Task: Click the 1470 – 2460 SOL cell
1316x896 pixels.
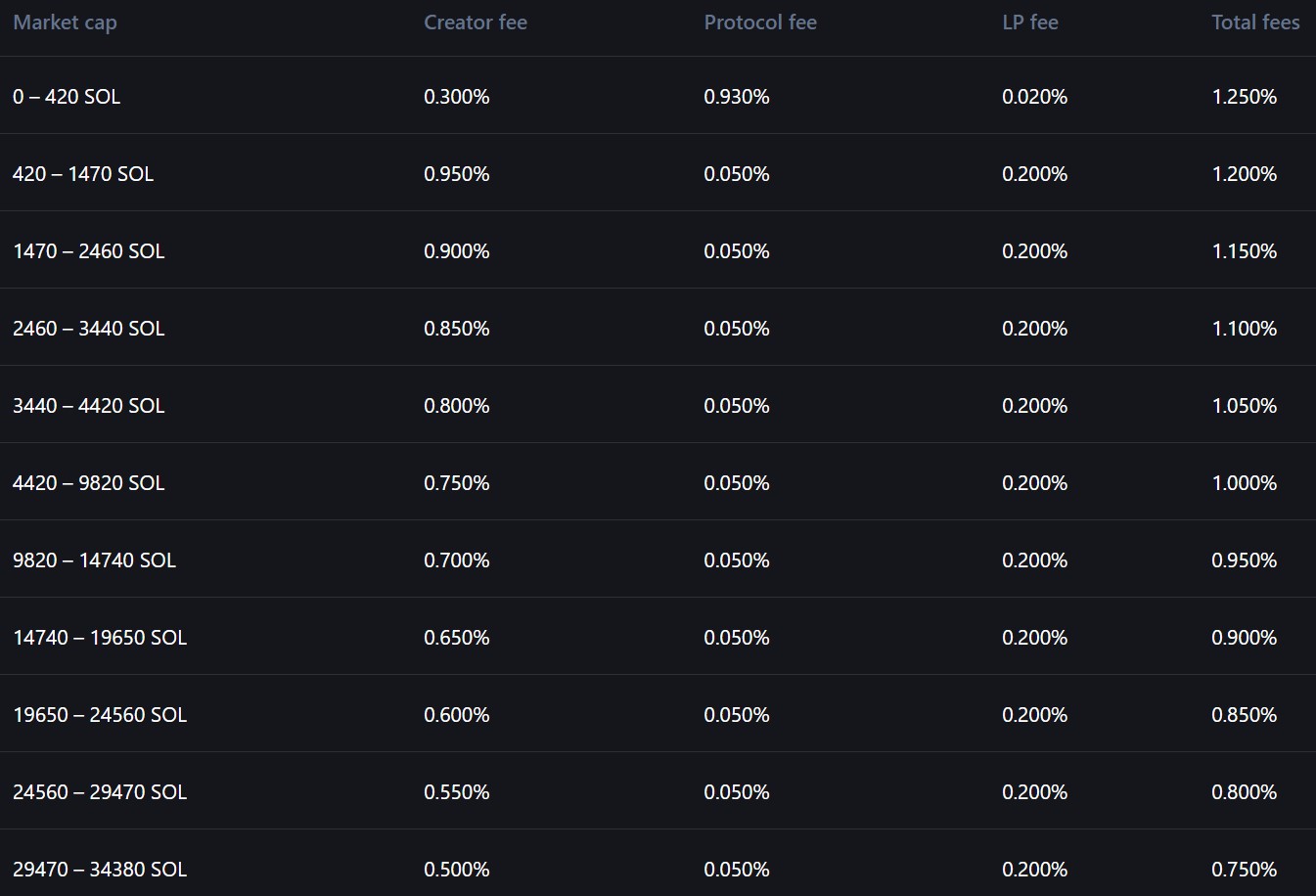Action: click(x=88, y=251)
